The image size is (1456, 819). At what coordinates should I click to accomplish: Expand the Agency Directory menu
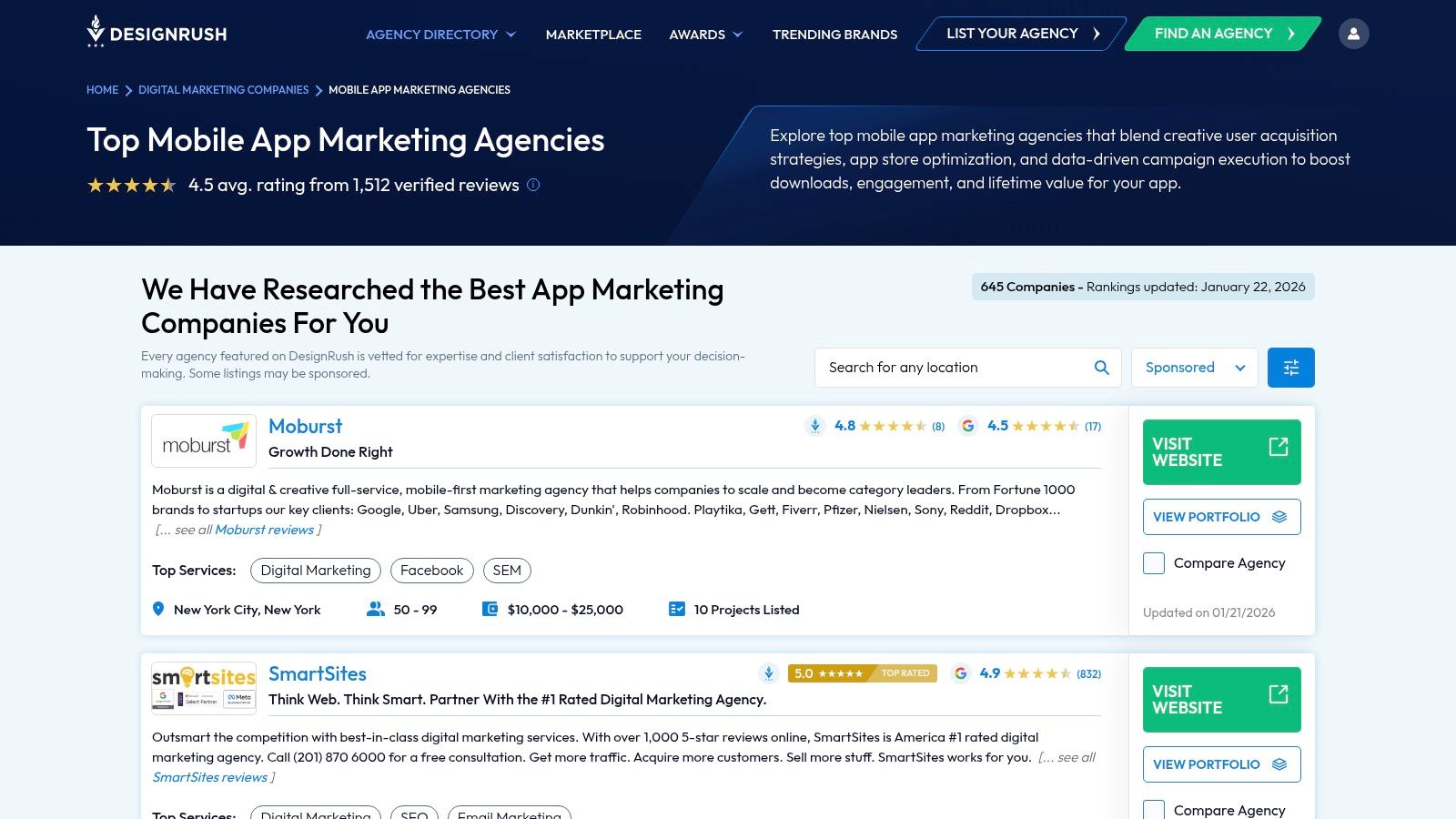pos(440,35)
